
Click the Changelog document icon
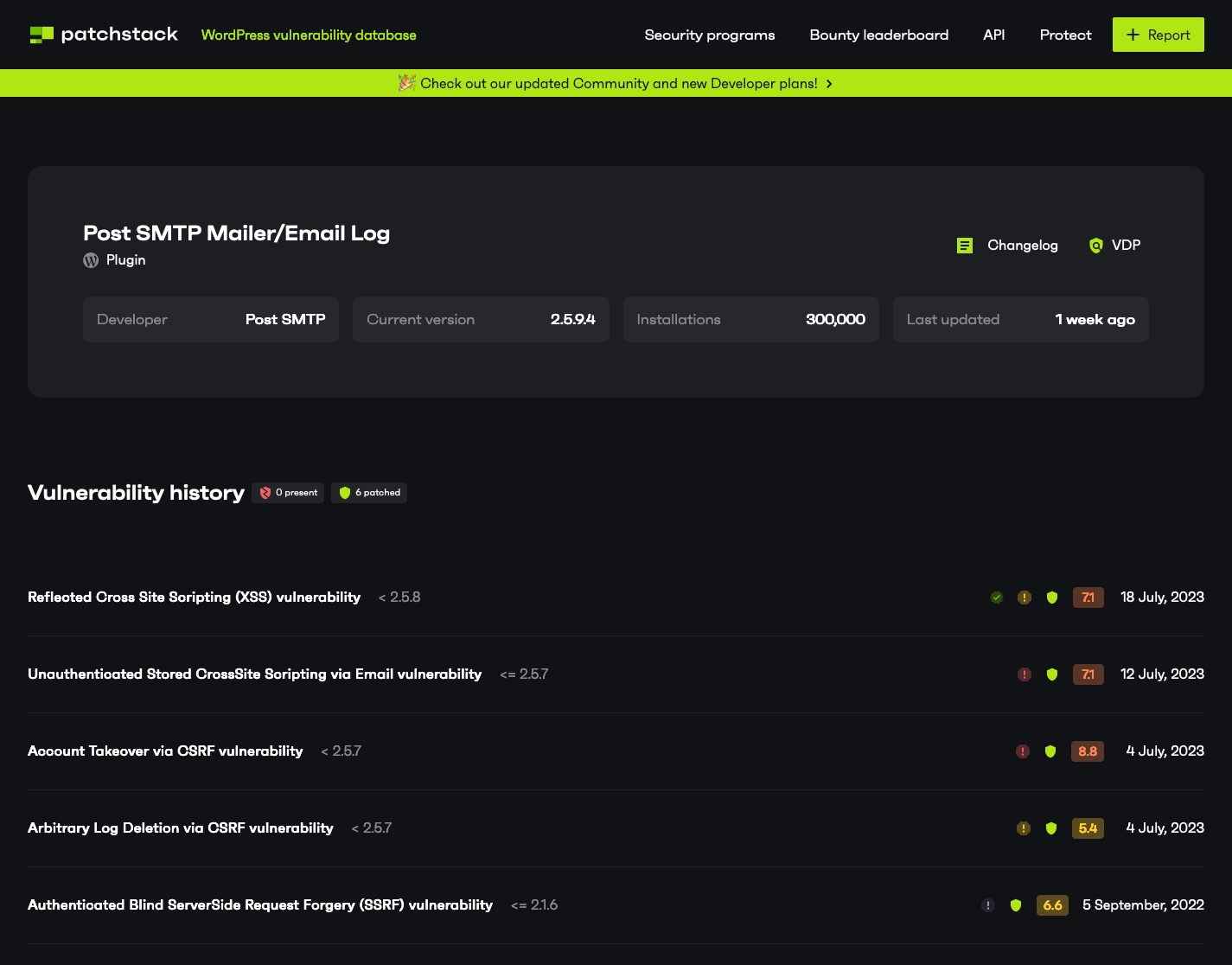[x=965, y=246]
